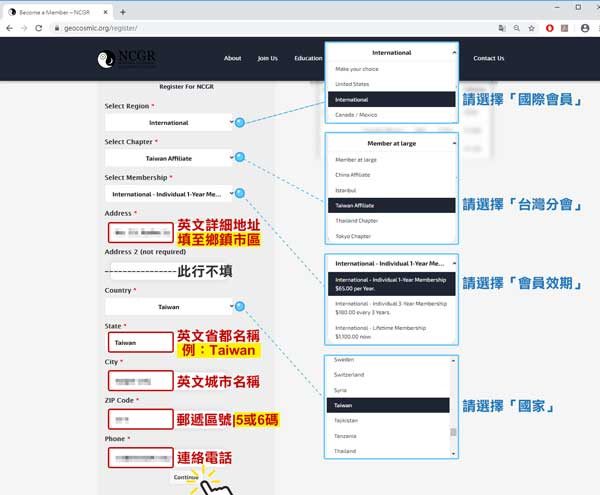
Task: Choose Tajikistan in country list
Action: coord(388,420)
